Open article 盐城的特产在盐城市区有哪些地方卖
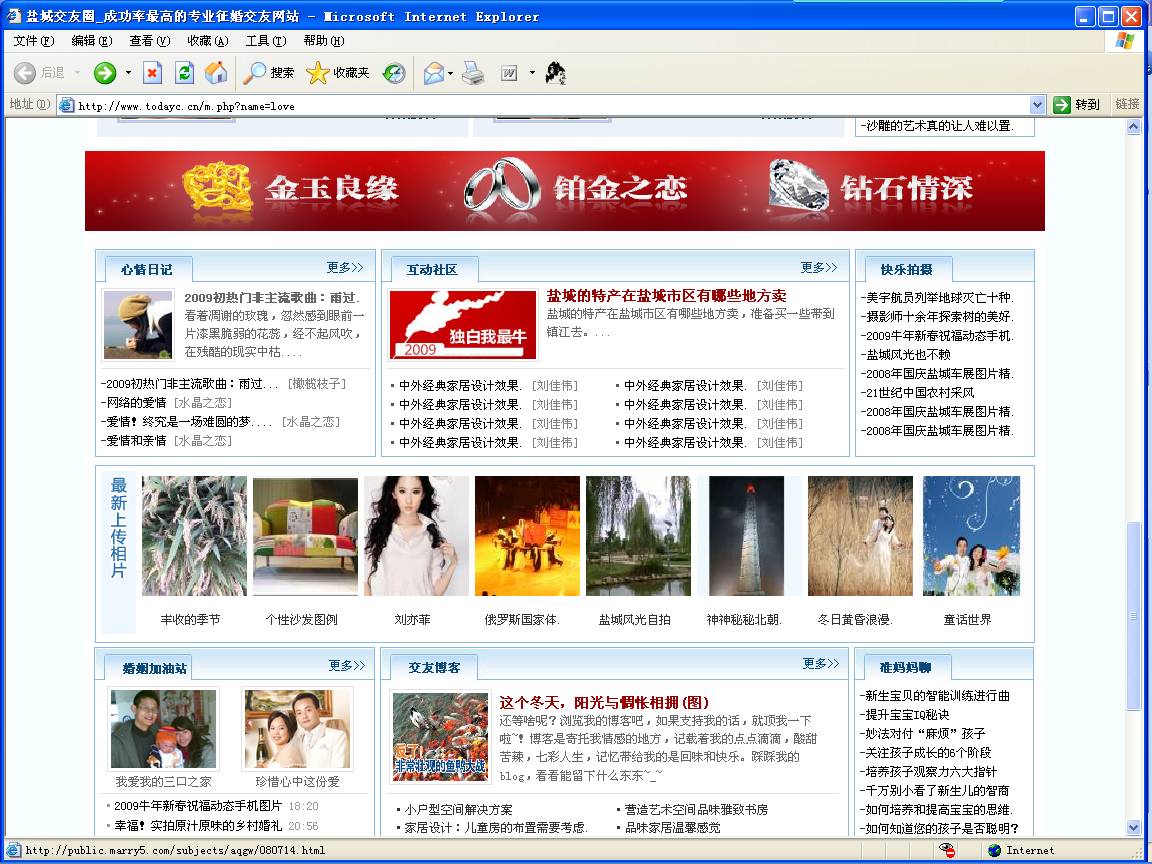The image size is (1152, 864). coord(666,296)
